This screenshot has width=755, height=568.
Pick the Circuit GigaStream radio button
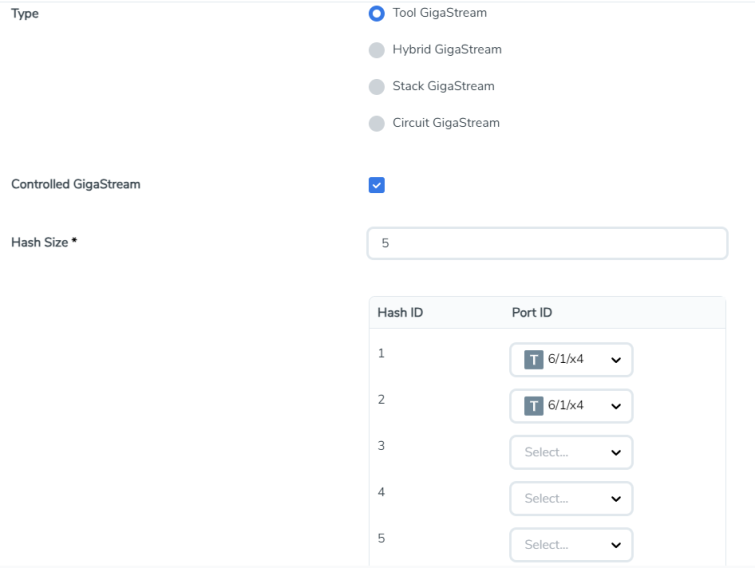(377, 124)
